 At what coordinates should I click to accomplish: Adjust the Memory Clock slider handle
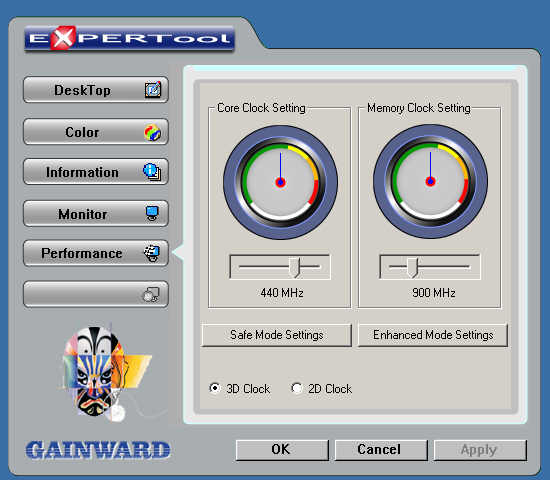tap(413, 267)
